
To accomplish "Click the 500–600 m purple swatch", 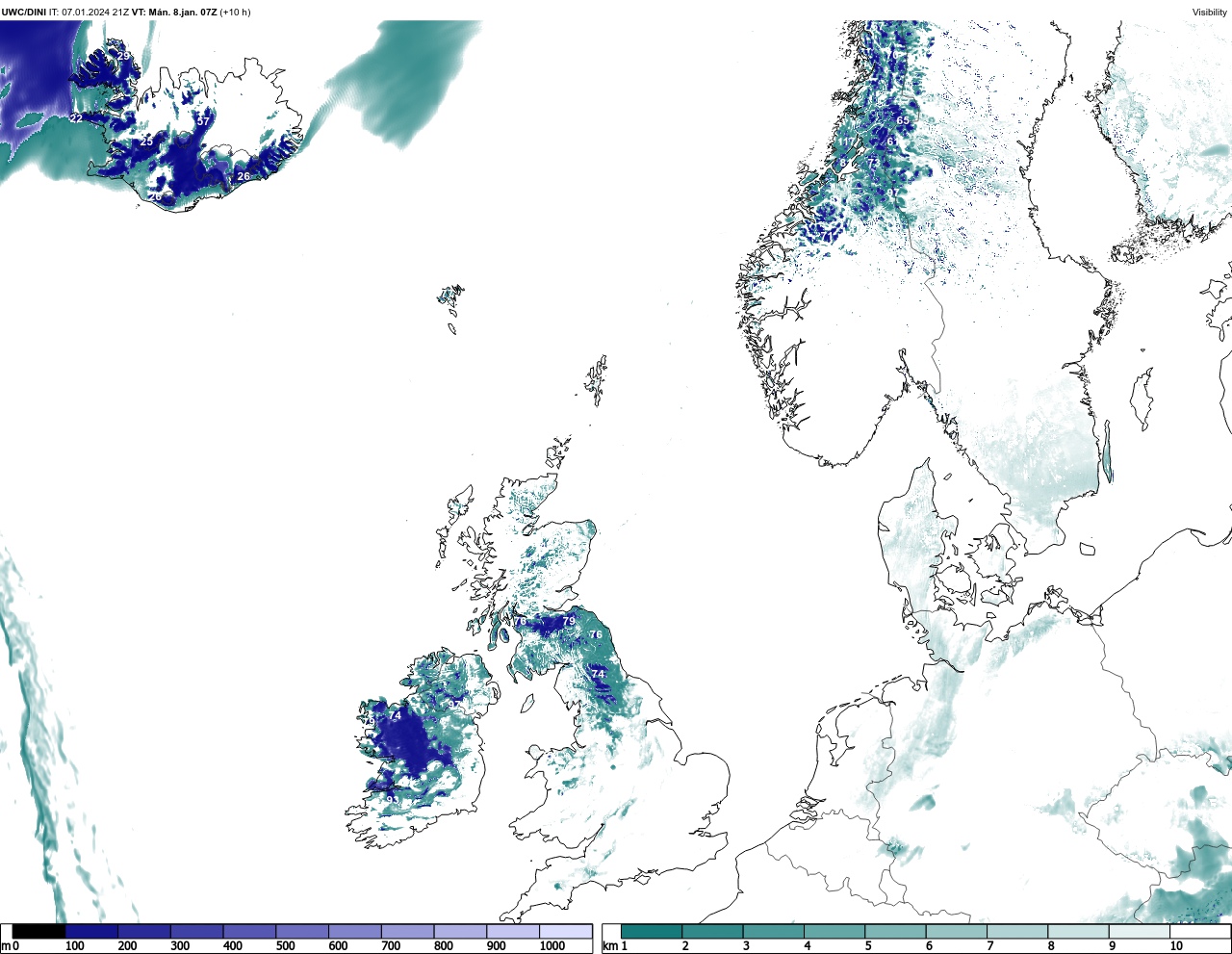I will click(302, 931).
